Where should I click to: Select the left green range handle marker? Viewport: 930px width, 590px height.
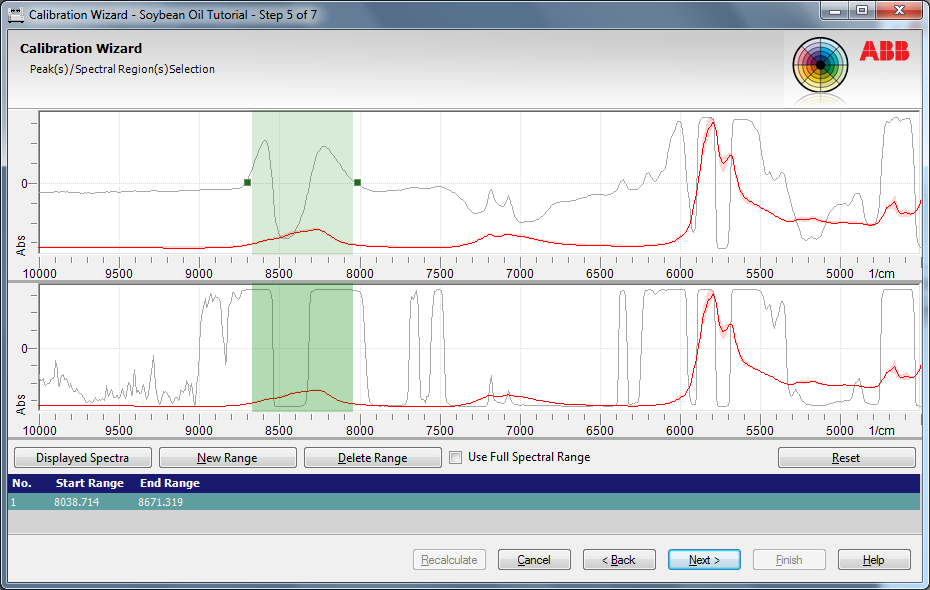247,182
